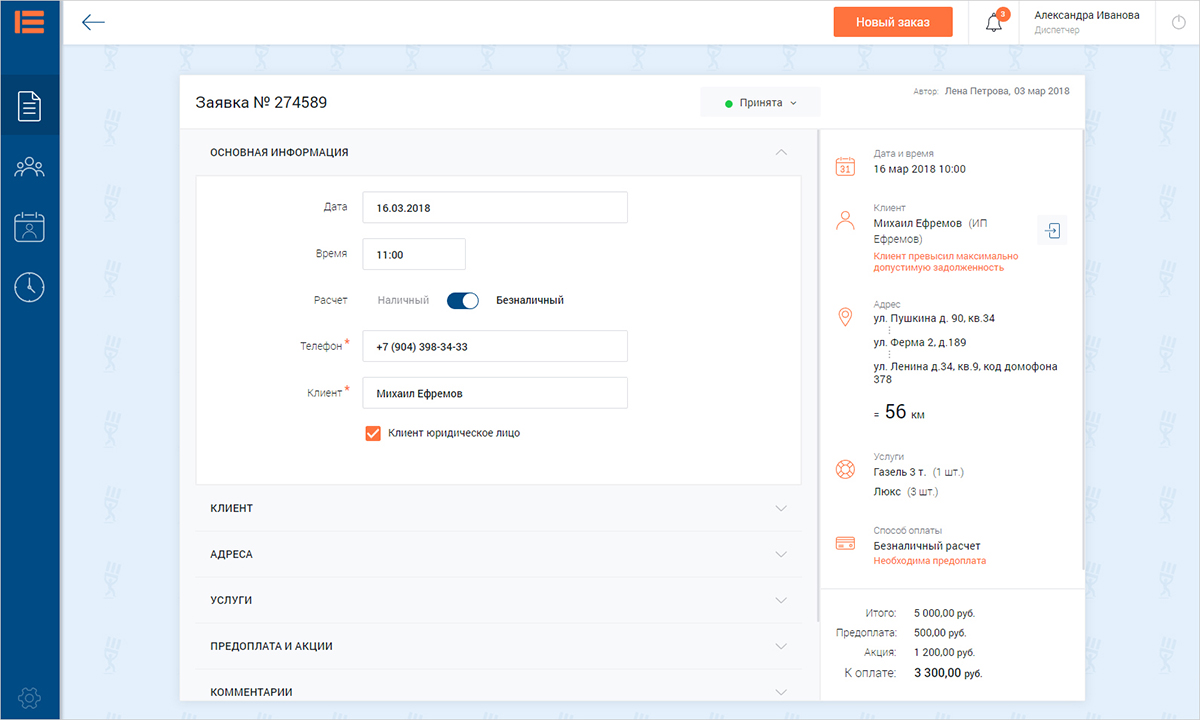Click the Телефон input field
The width and height of the screenshot is (1200, 720).
[x=495, y=346]
